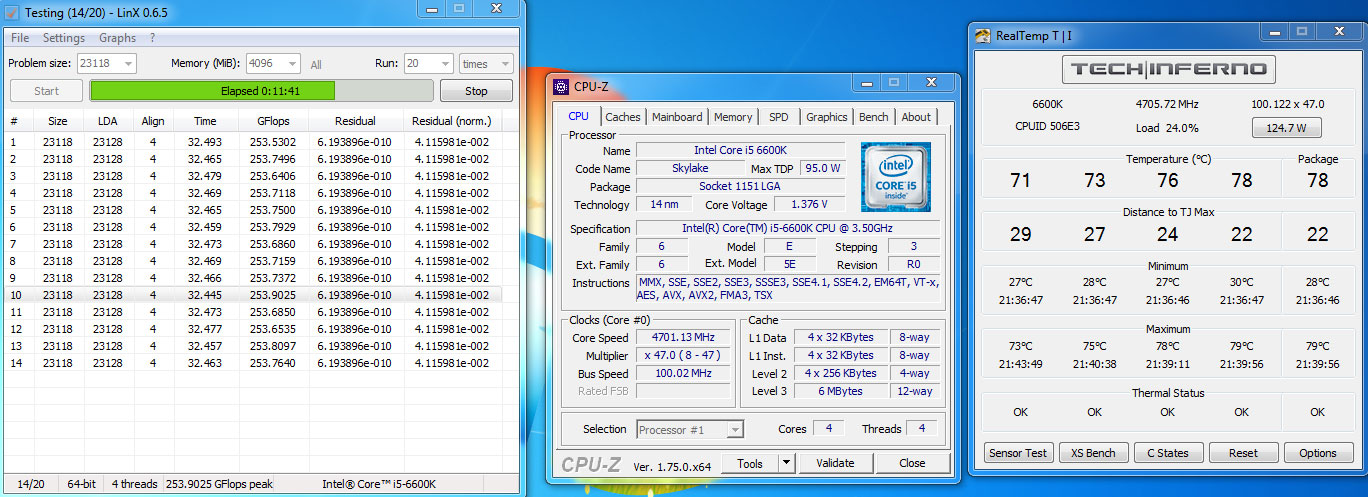This screenshot has height=497, width=1368.
Task: Switch to the SPD tab in CPU-Z
Action: point(779,117)
